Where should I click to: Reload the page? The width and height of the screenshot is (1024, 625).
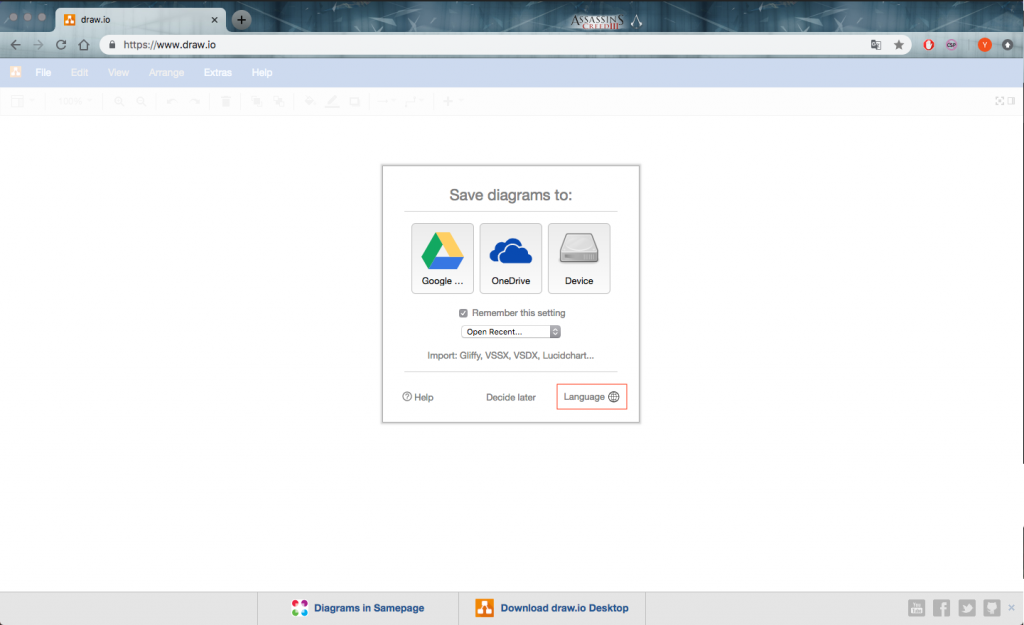tap(61, 44)
